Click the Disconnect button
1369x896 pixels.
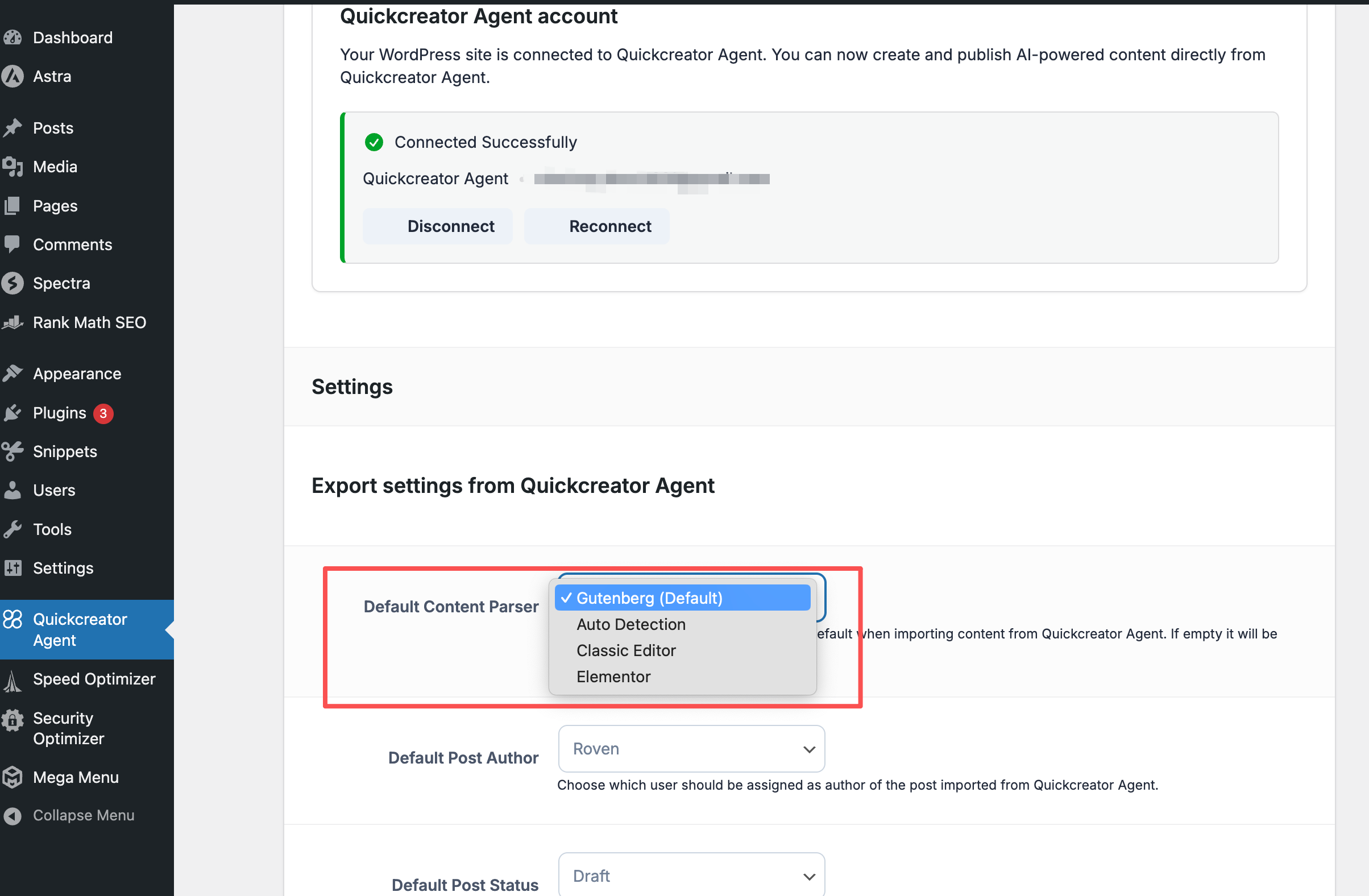coord(450,226)
